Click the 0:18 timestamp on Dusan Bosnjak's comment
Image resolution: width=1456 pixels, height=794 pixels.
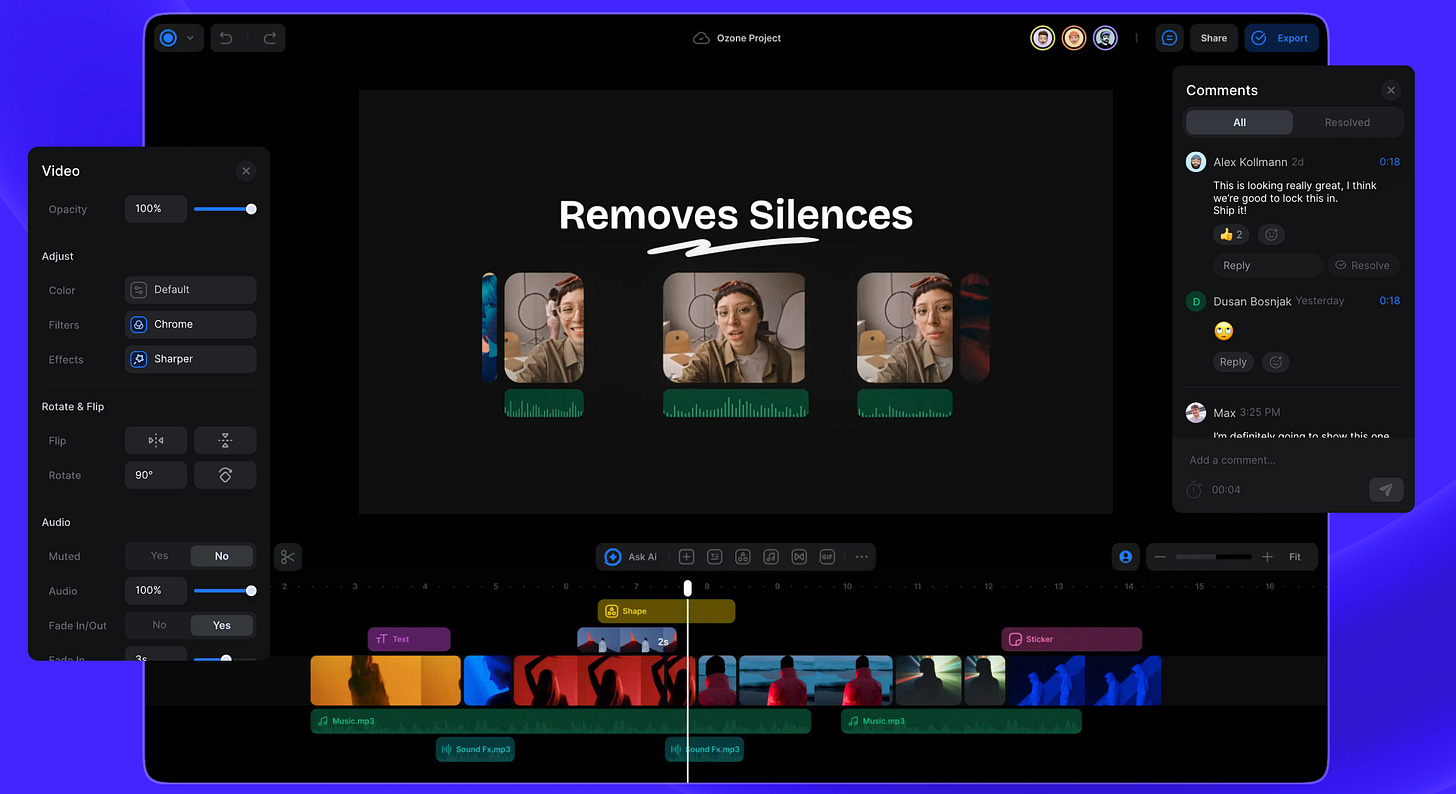[x=1389, y=300]
